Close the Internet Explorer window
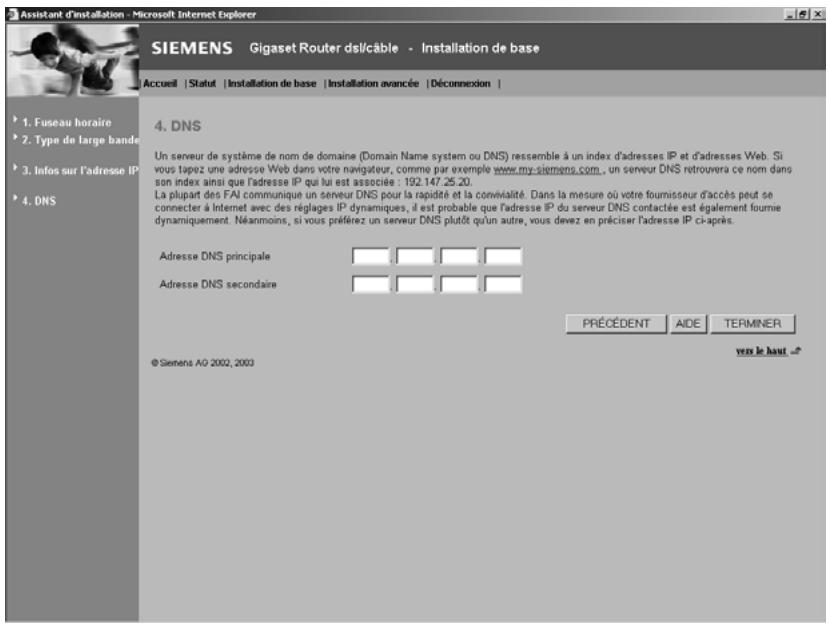The image size is (829, 625). [x=817, y=15]
